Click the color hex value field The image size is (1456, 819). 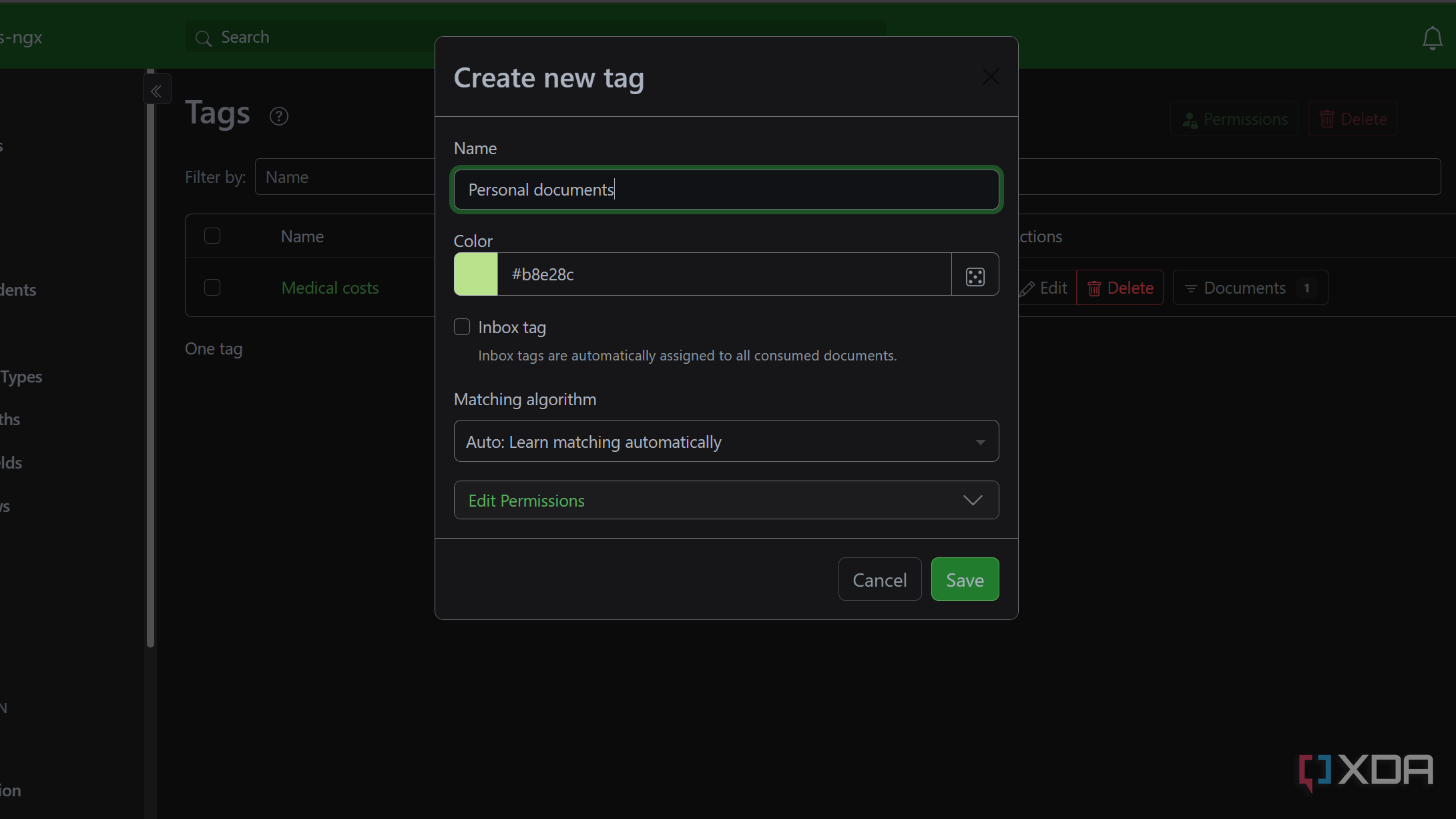724,274
